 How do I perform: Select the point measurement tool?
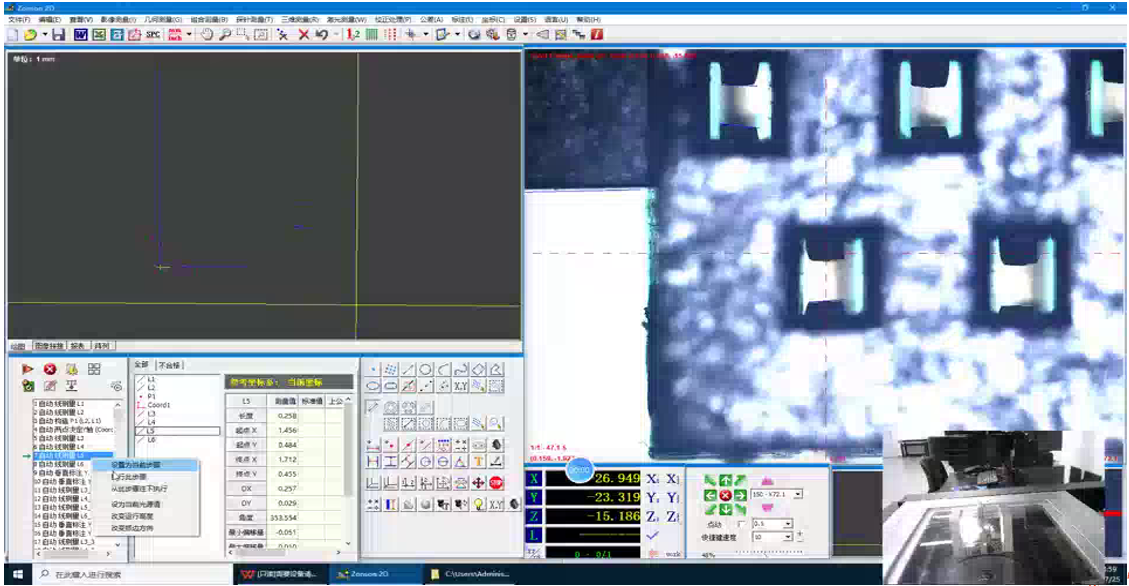pyautogui.click(x=373, y=369)
